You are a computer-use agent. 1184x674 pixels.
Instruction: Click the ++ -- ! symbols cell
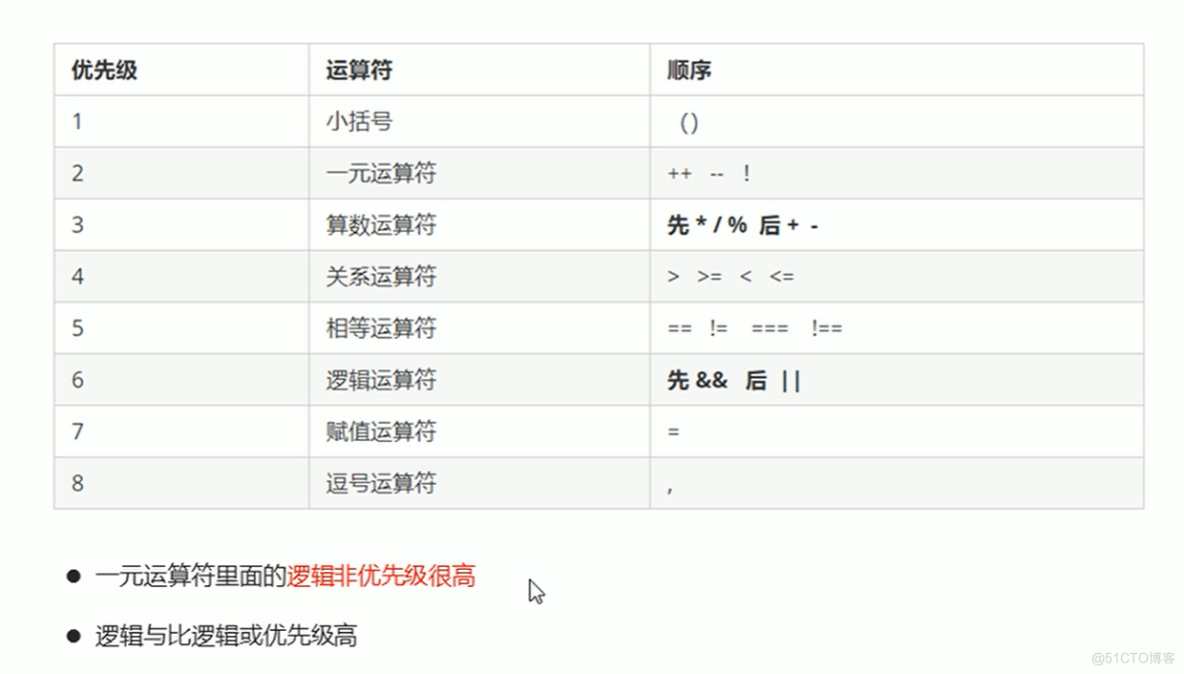point(710,173)
